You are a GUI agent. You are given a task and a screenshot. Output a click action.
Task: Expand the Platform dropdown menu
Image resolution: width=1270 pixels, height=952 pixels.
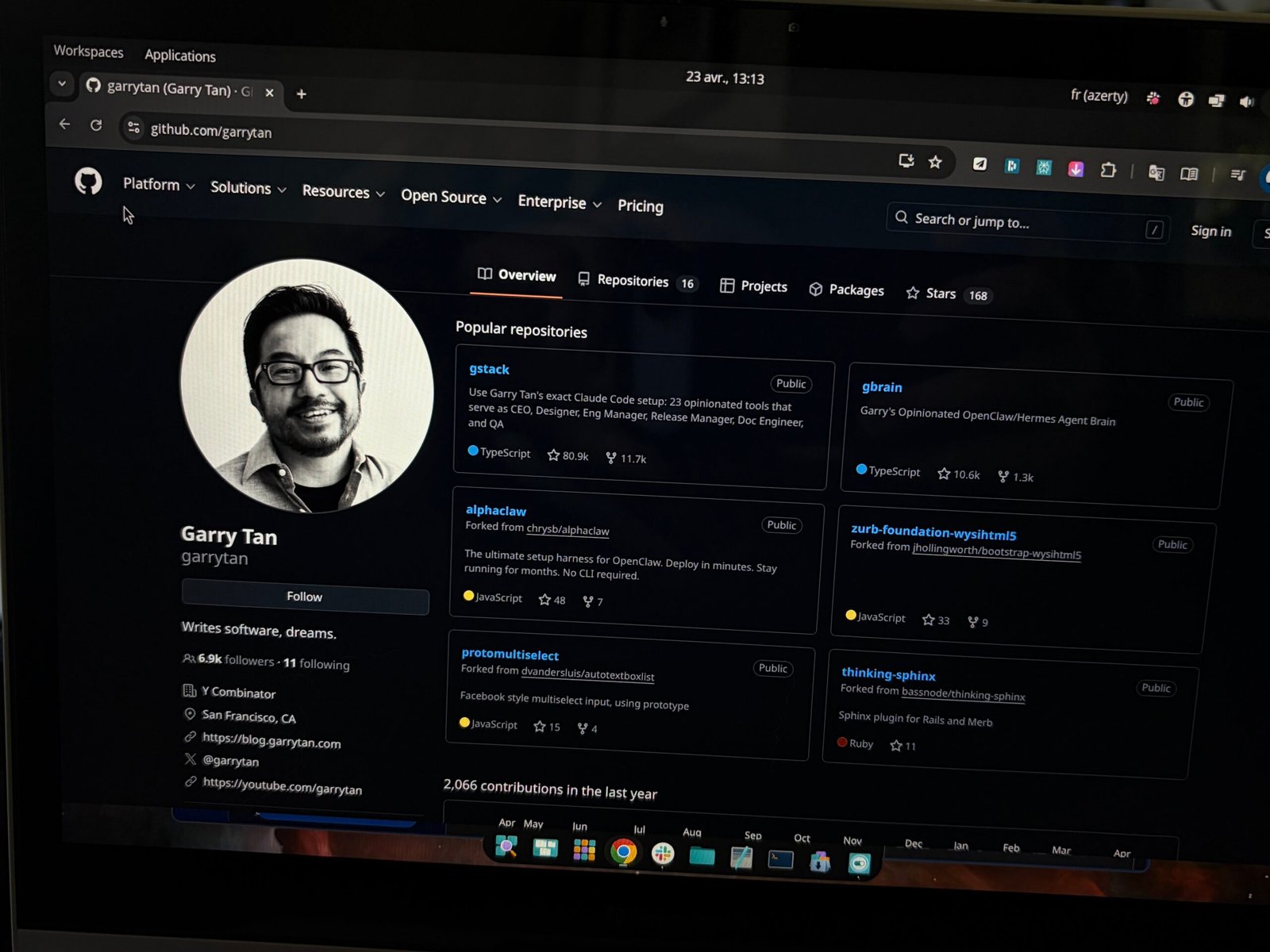click(x=158, y=185)
